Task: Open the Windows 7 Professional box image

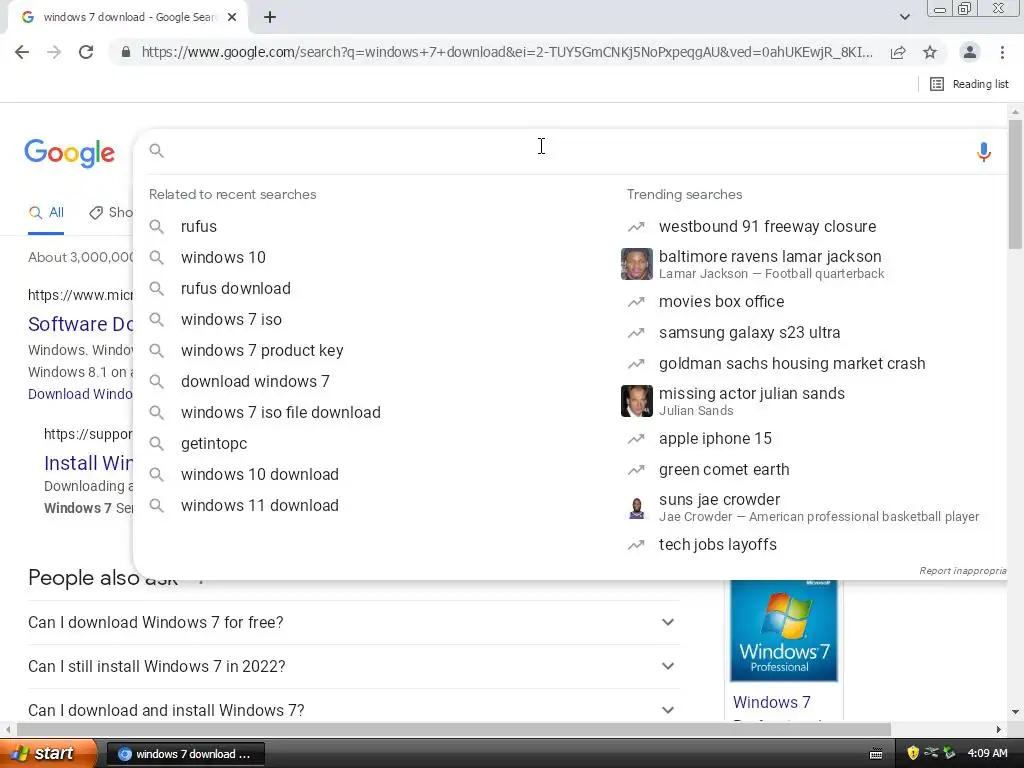Action: click(x=784, y=631)
